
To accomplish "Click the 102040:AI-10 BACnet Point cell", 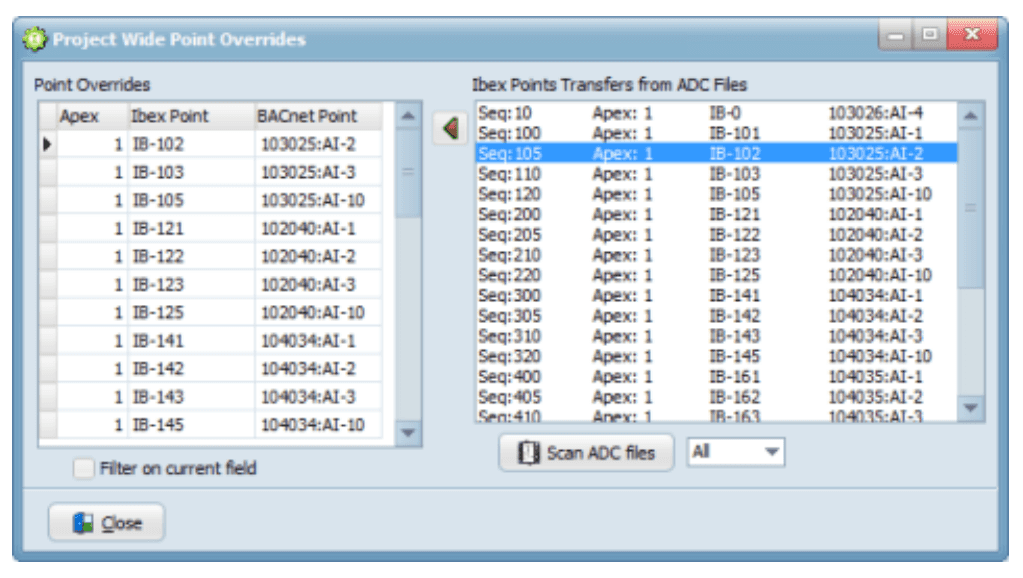I will 318,313.
